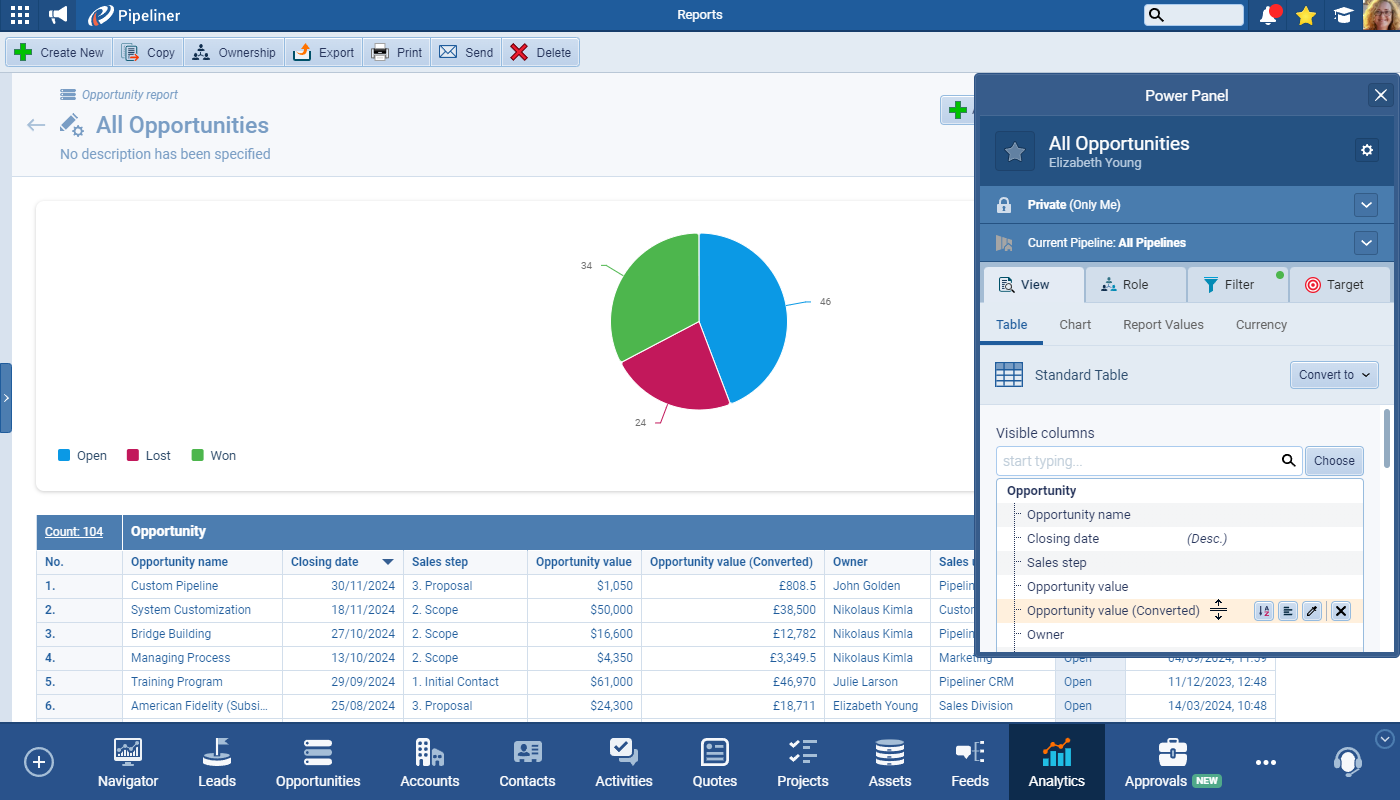1400x800 pixels.
Task: Open the Convert to dropdown
Action: pyautogui.click(x=1334, y=375)
